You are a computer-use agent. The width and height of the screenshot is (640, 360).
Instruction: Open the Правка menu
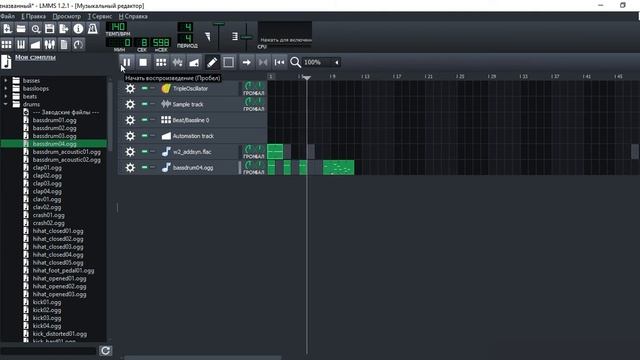click(x=33, y=16)
